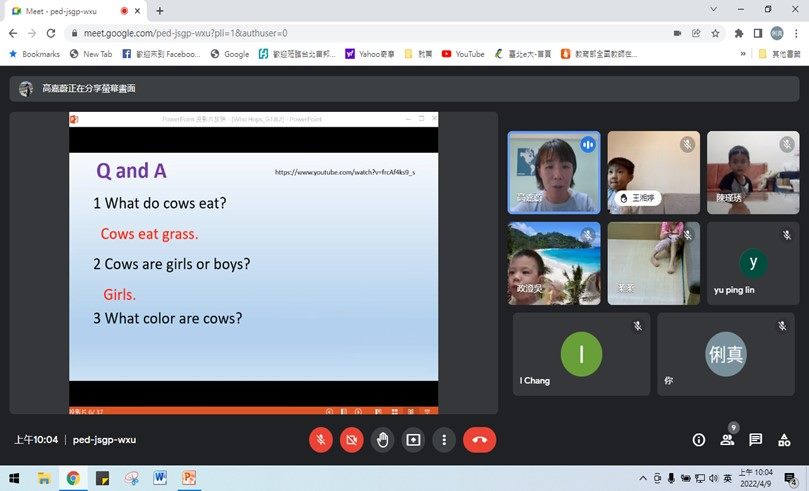Leave the call with red hang-up button
This screenshot has width=809, height=491.
click(479, 440)
